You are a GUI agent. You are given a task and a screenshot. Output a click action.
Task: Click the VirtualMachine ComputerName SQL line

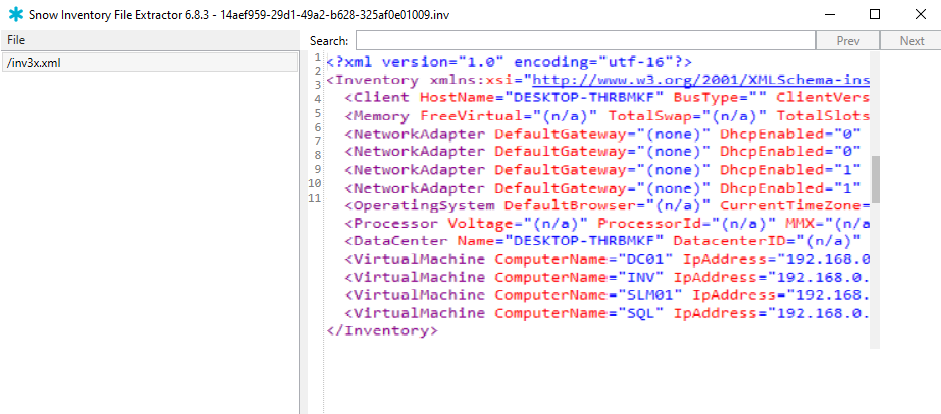pos(607,313)
